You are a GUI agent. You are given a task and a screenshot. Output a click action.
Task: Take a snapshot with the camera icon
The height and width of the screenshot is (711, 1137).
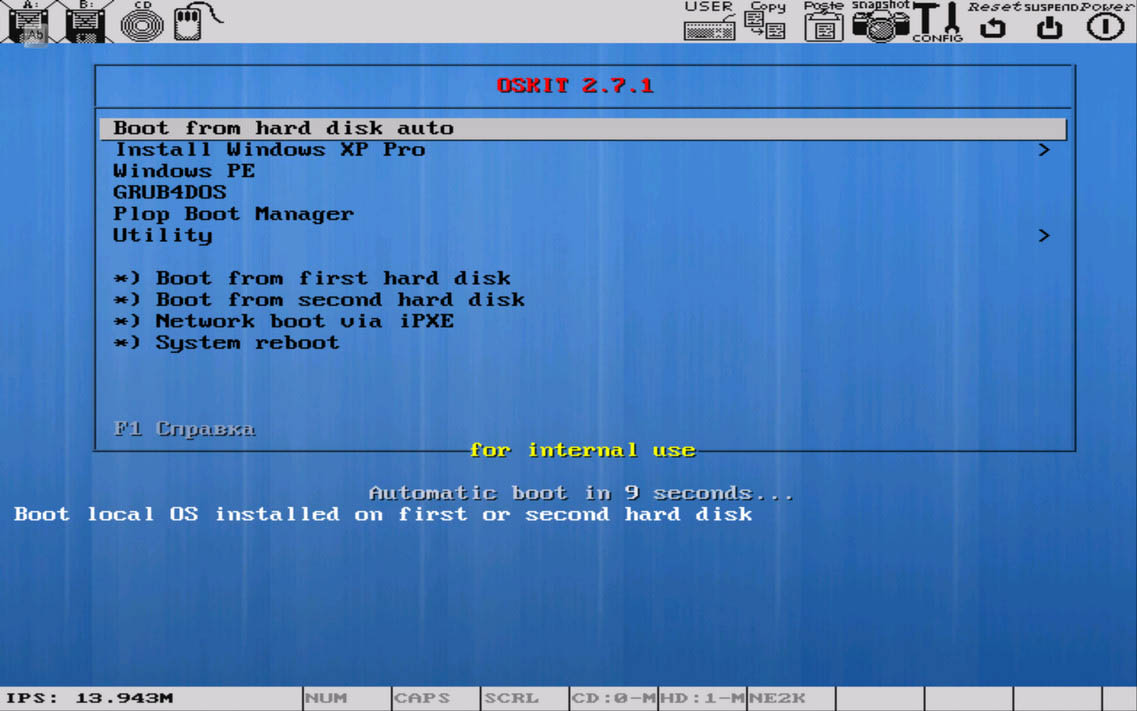pyautogui.click(x=880, y=21)
